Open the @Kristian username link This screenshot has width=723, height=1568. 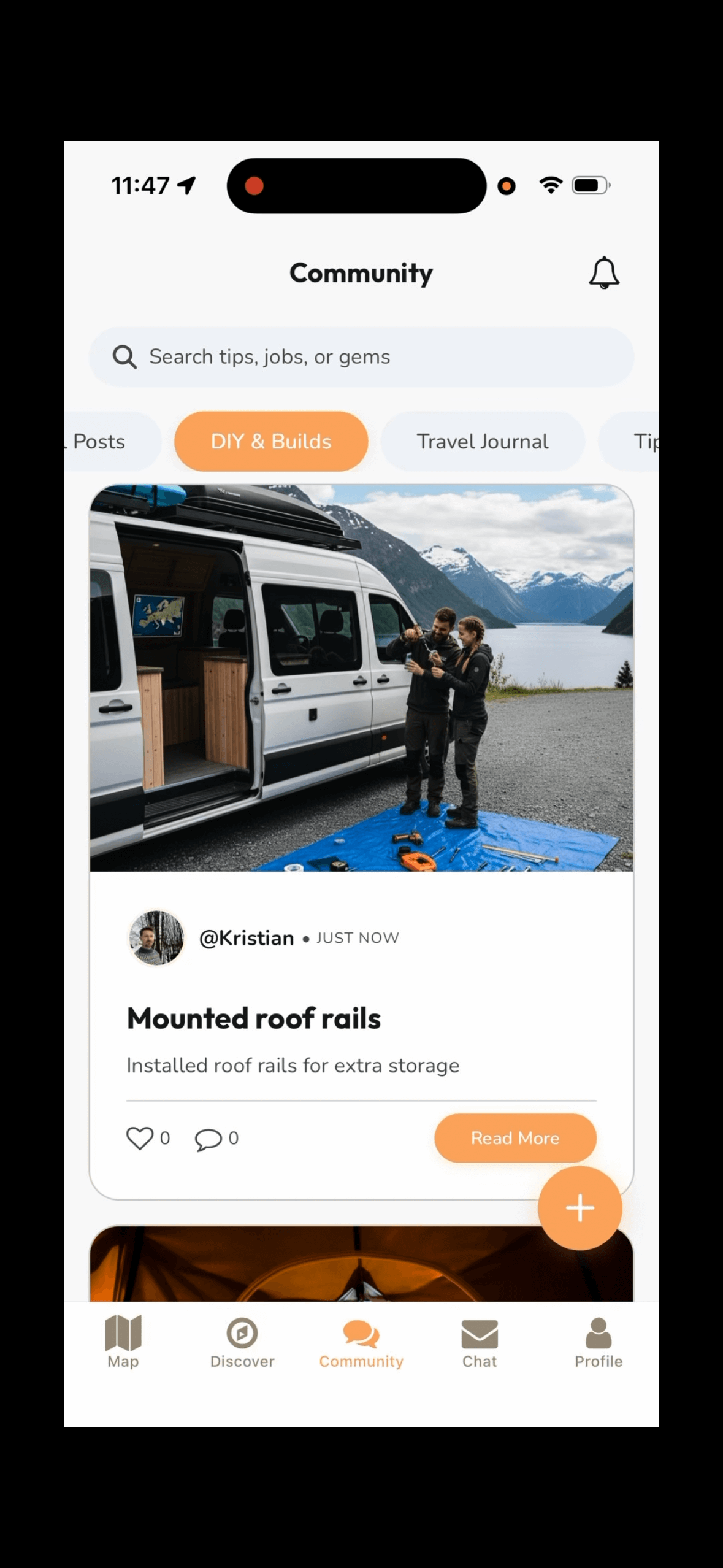247,938
